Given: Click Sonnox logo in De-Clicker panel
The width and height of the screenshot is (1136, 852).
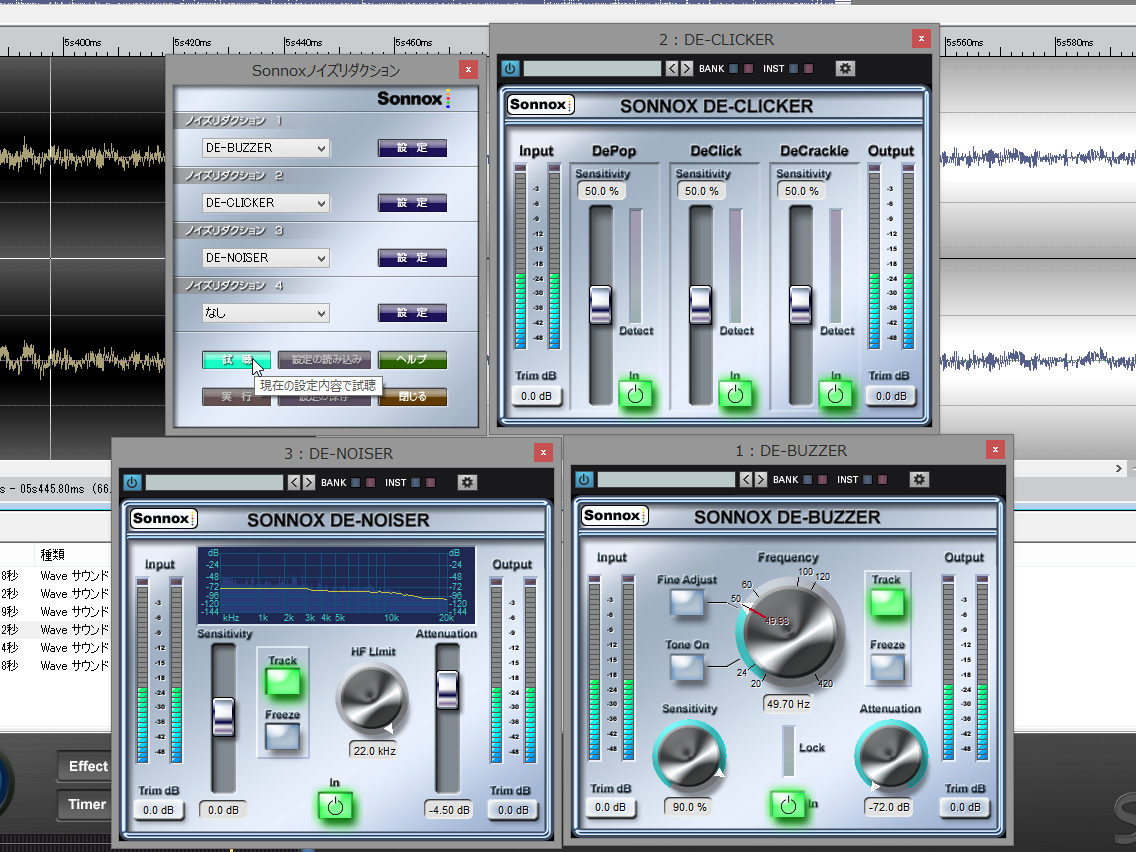Looking at the screenshot, I should tap(540, 104).
